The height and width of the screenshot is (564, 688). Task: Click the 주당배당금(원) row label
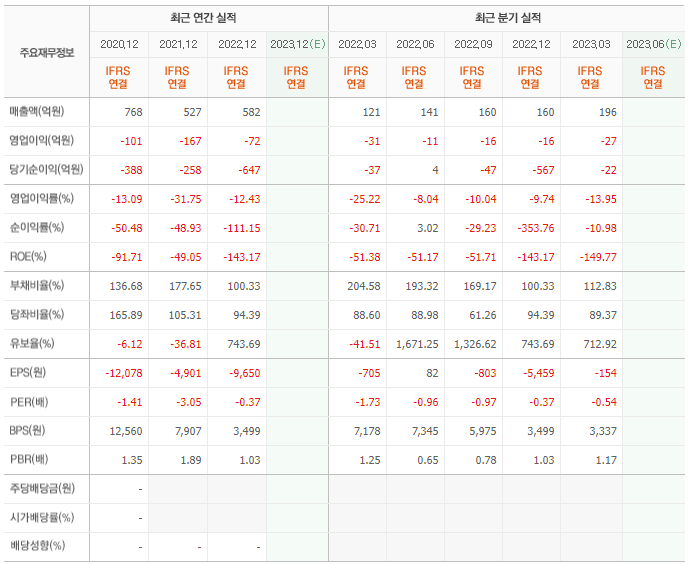pyautogui.click(x=43, y=488)
